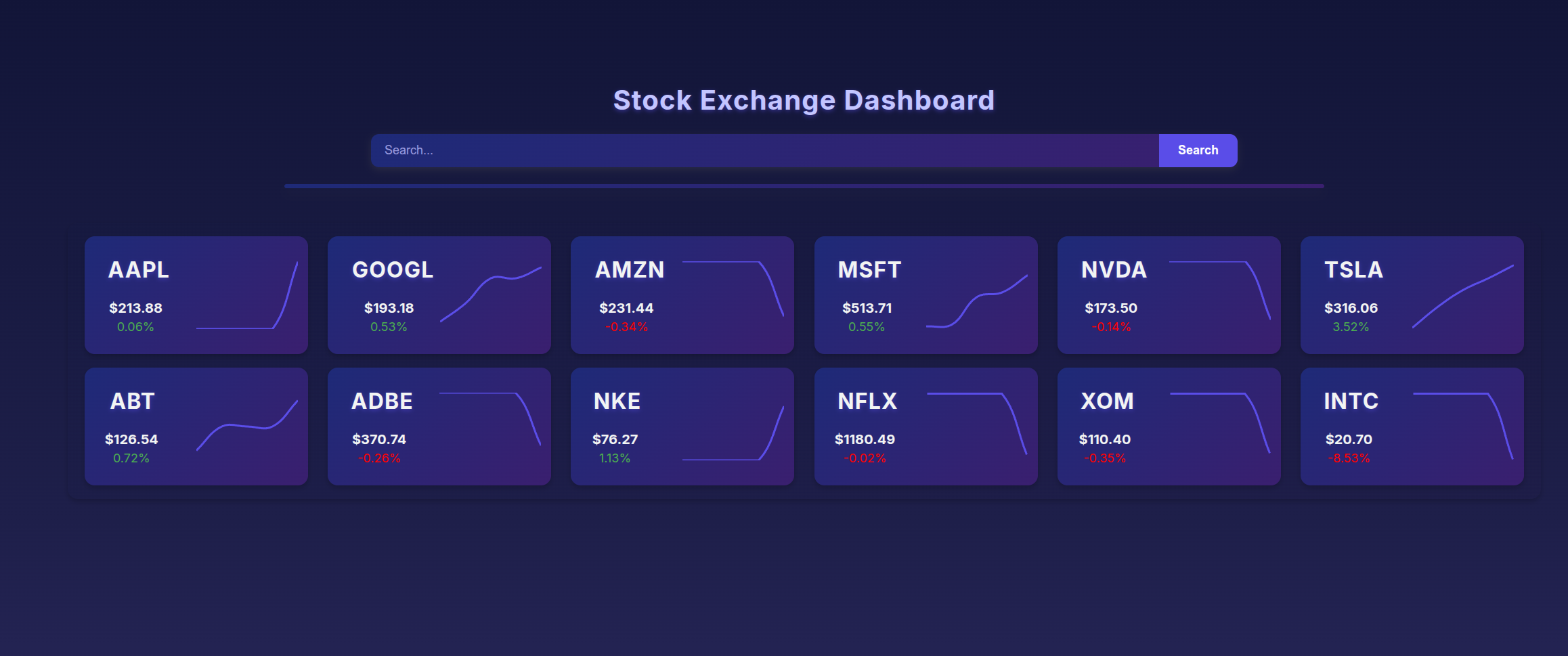Click the AAPL sparkline chart
This screenshot has height=656, width=1568.
pos(247,295)
